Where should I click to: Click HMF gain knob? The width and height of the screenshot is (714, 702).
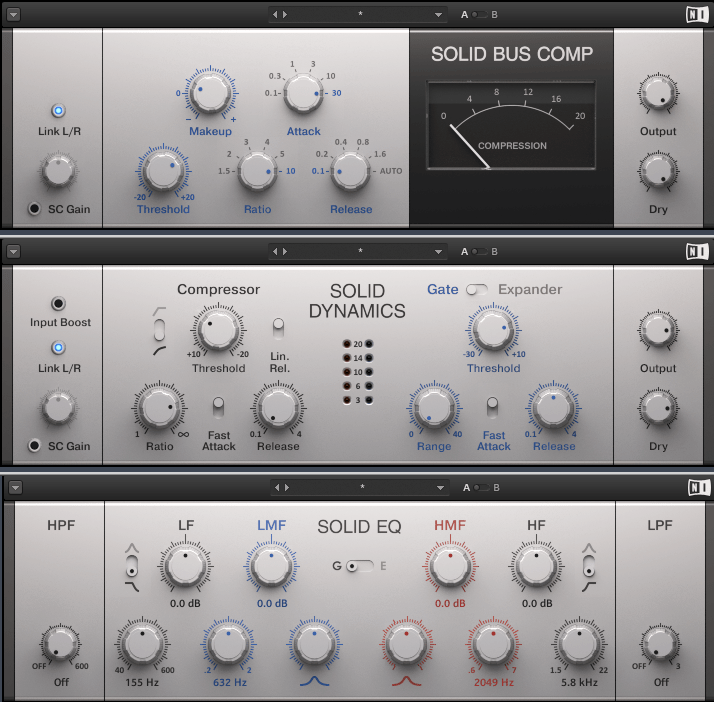pos(450,566)
